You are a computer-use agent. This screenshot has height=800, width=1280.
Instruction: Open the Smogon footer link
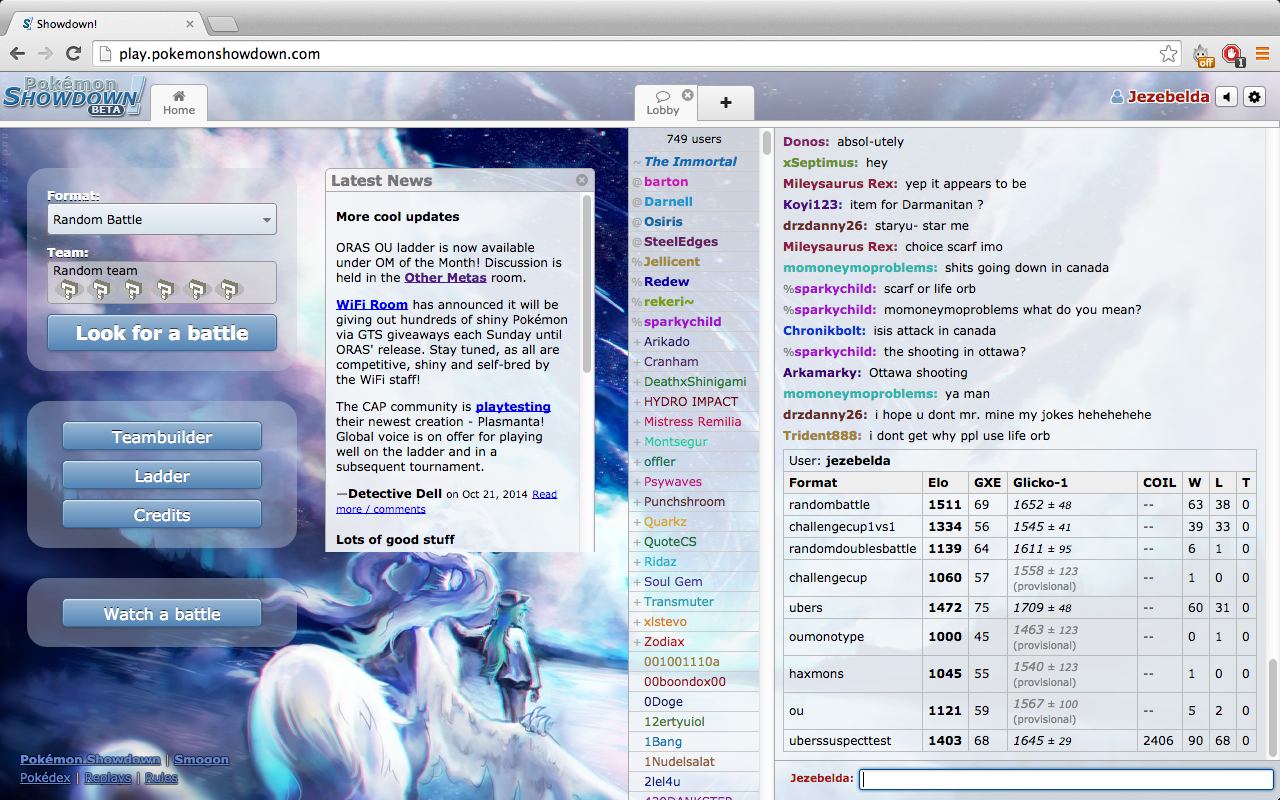[x=201, y=759]
